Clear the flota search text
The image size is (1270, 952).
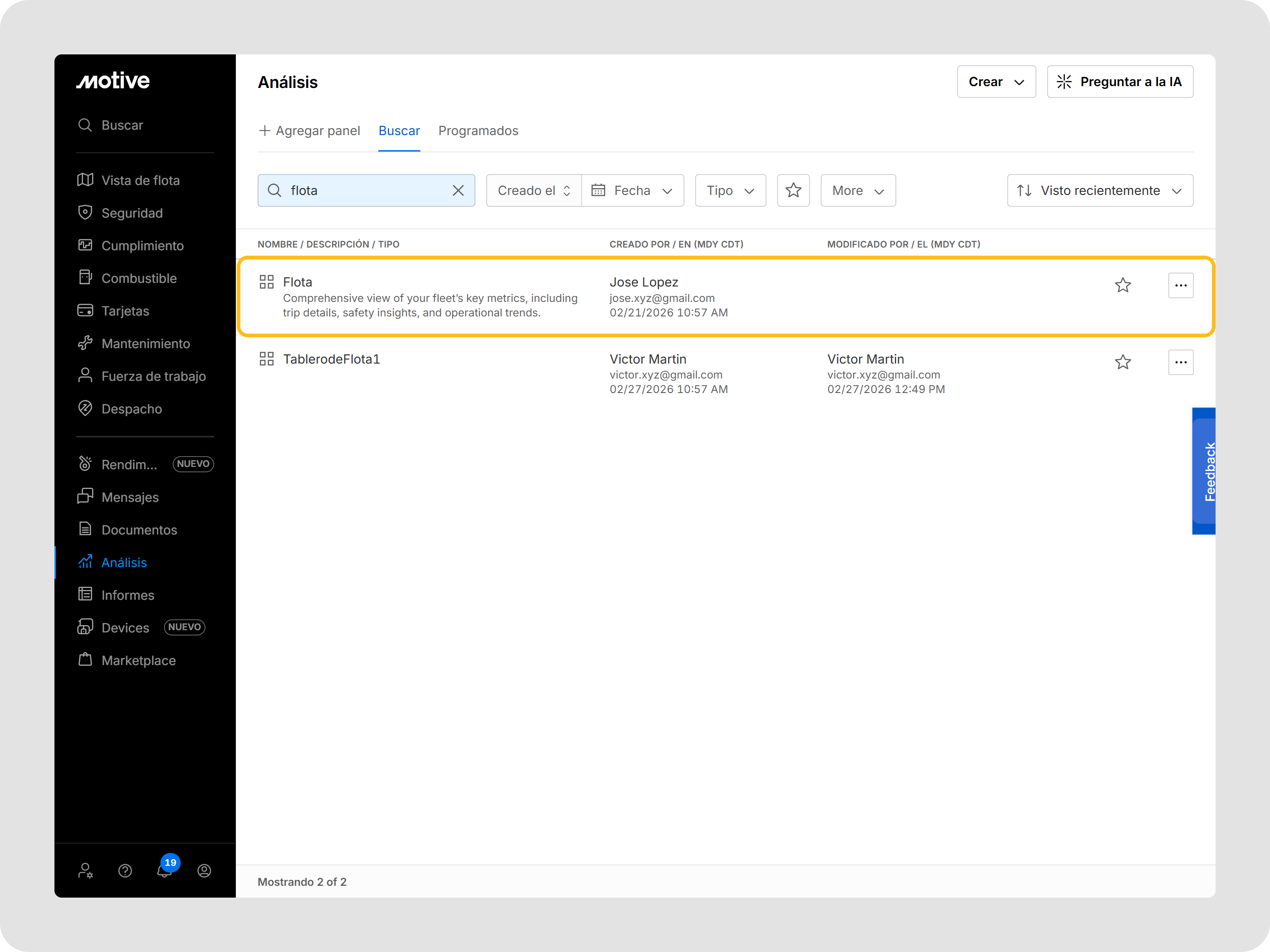coord(458,190)
